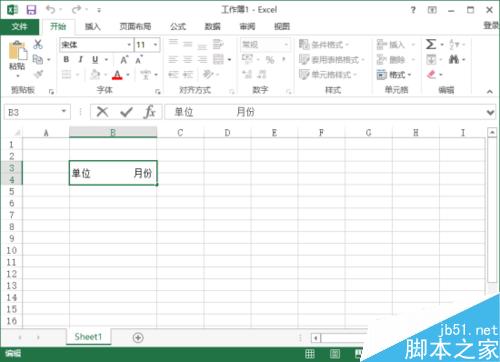Expand the formula bar chevron
The height and width of the screenshot is (362, 500).
[x=490, y=113]
